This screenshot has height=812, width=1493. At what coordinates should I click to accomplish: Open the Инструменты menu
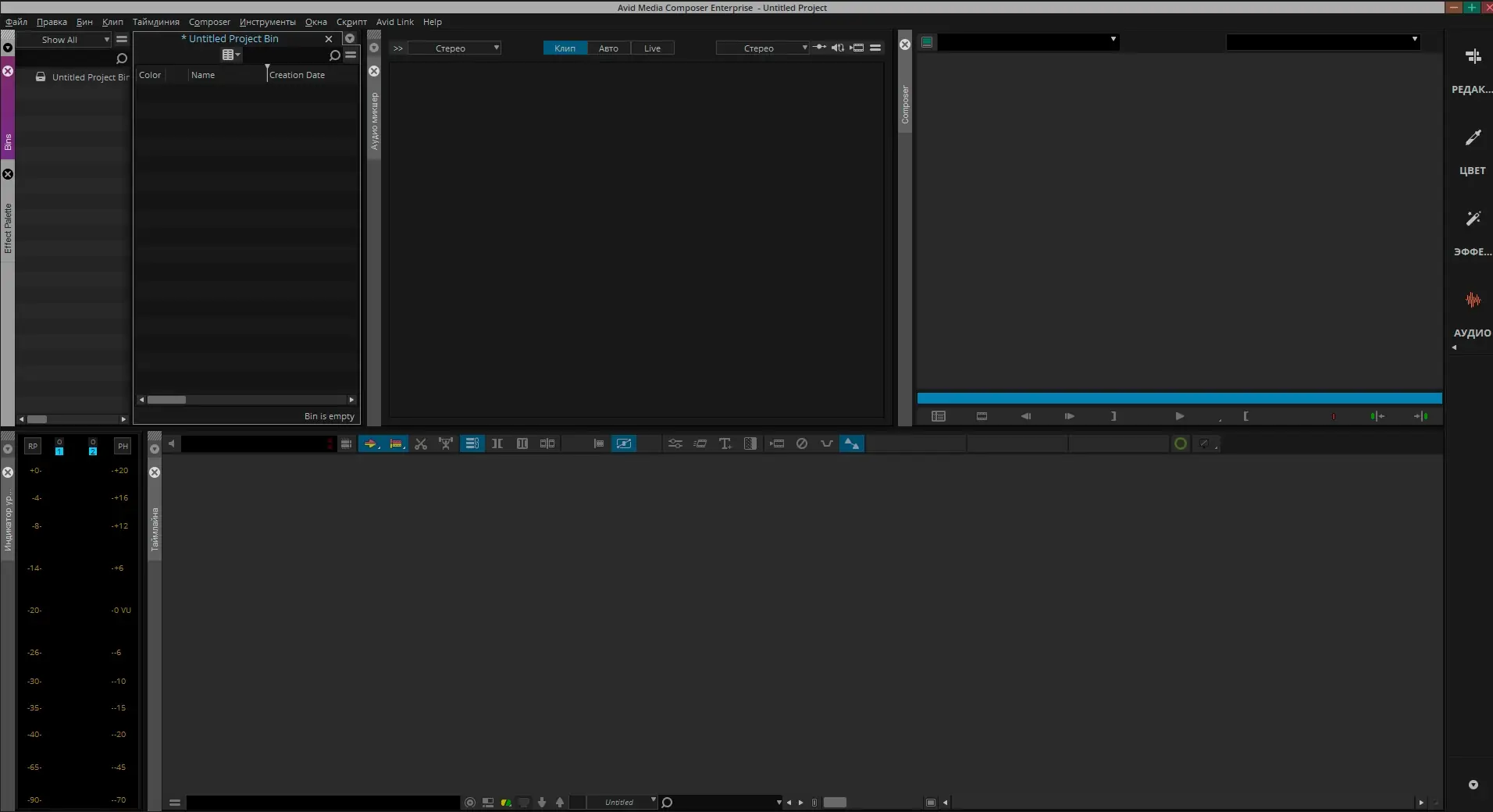pyautogui.click(x=268, y=22)
